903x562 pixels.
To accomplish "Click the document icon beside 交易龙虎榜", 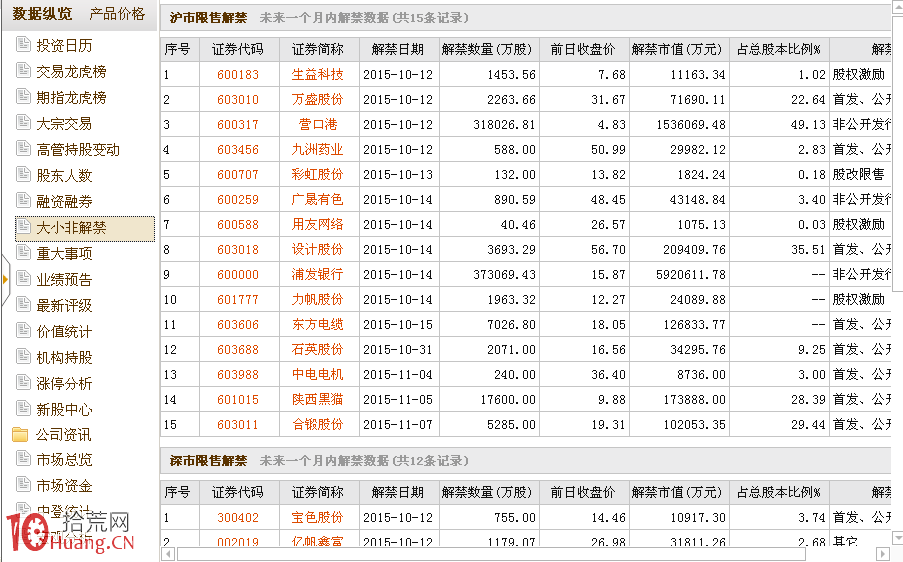I will click(x=23, y=70).
